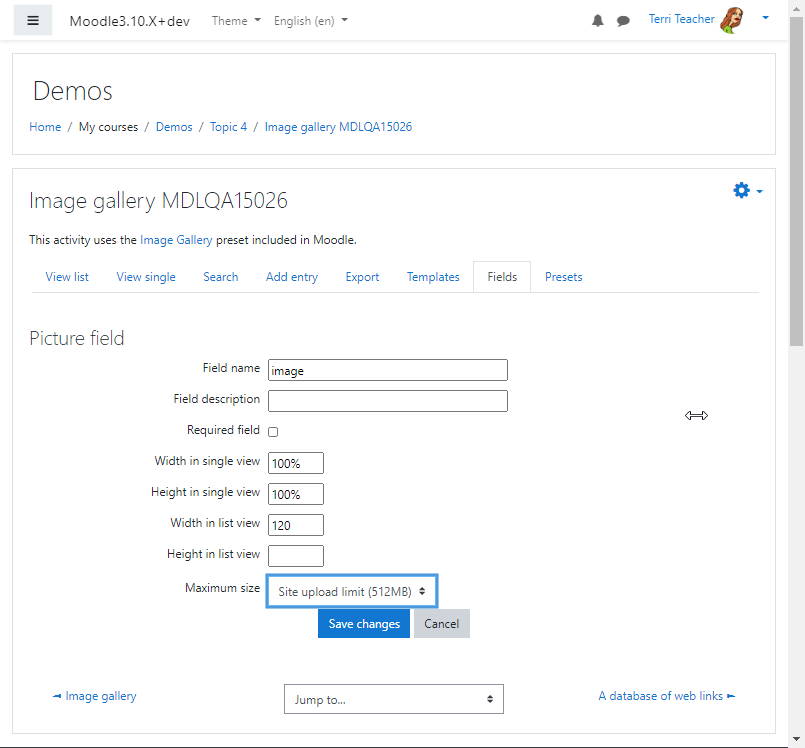The image size is (805, 748).
Task: Open the Export tab
Action: 362,277
